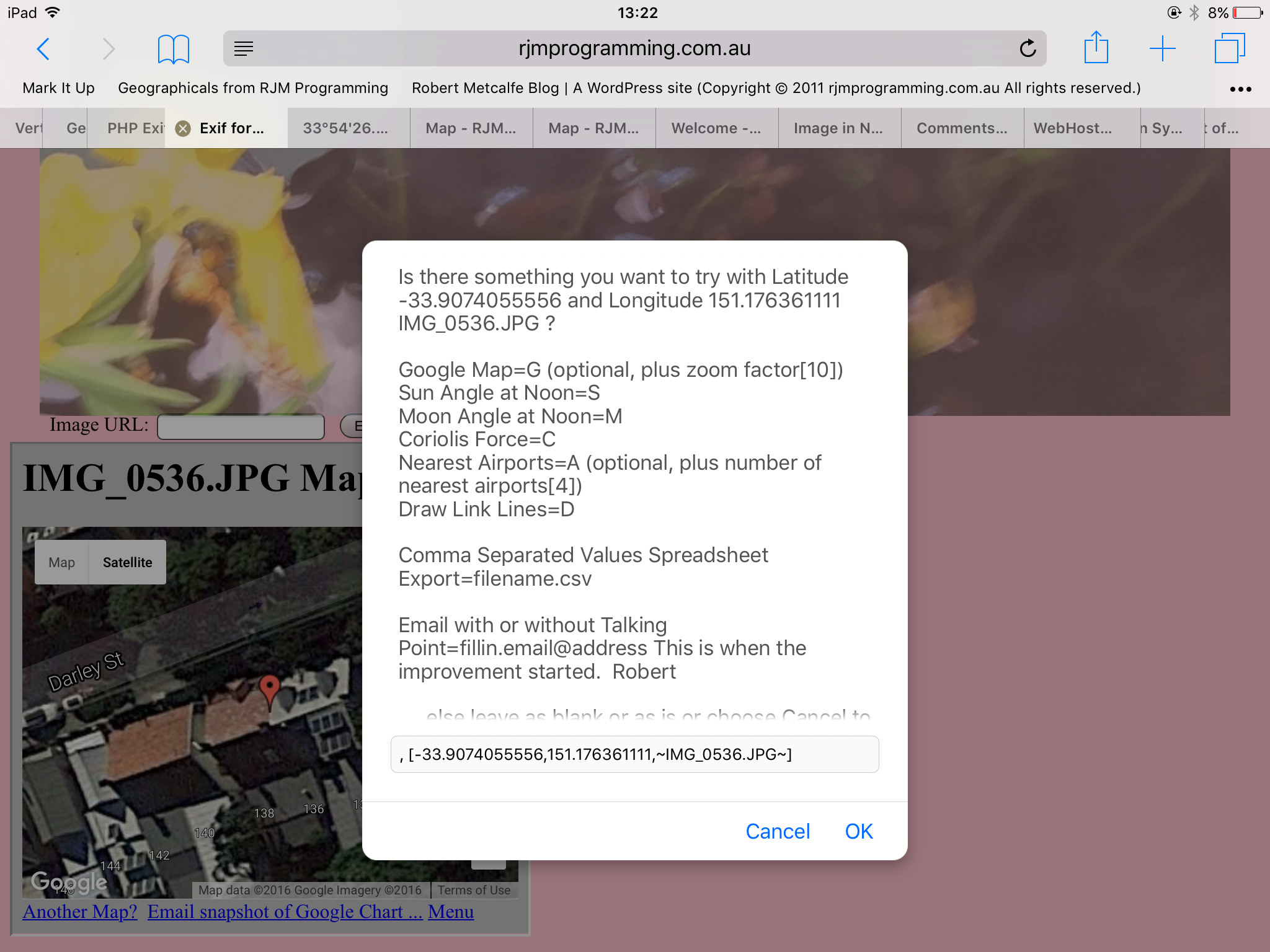Open the Menu link

tap(451, 912)
